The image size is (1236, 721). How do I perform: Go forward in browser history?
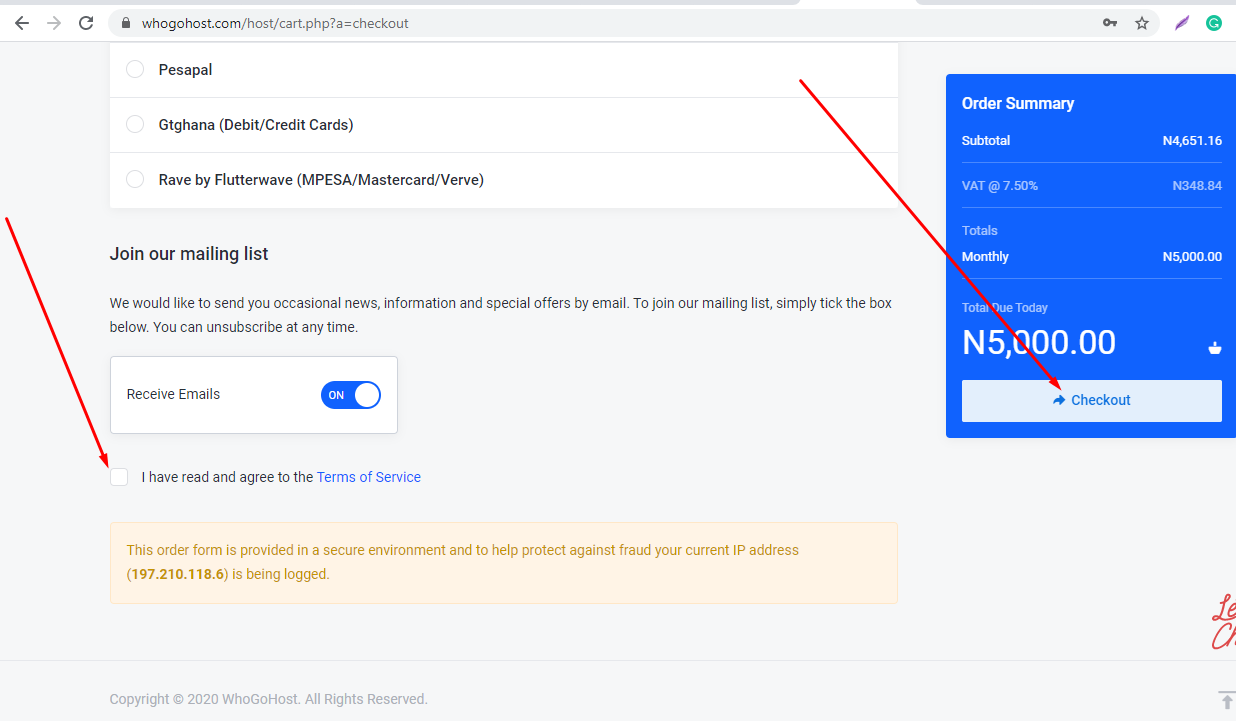coord(54,23)
